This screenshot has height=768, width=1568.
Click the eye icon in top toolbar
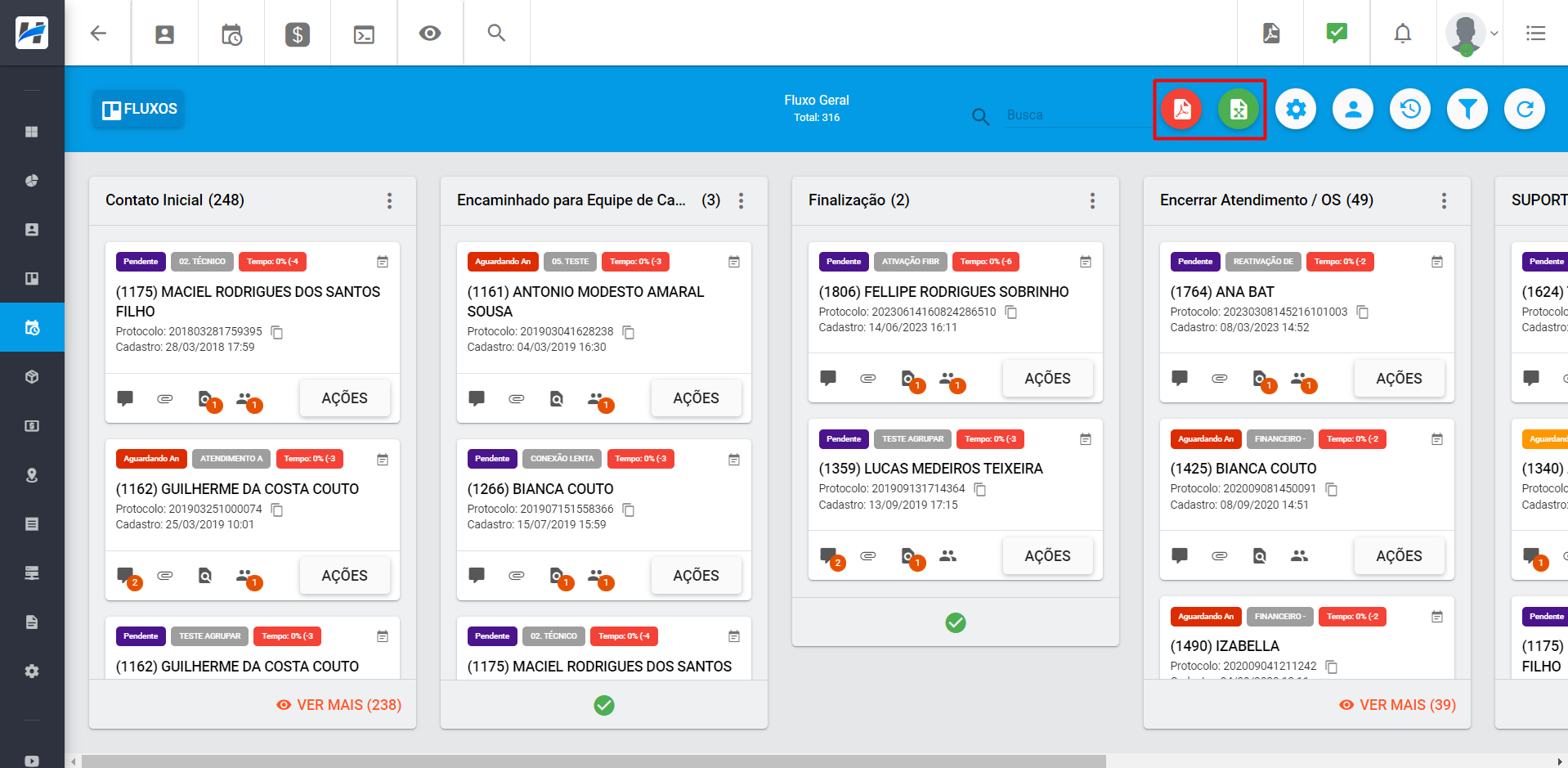430,34
